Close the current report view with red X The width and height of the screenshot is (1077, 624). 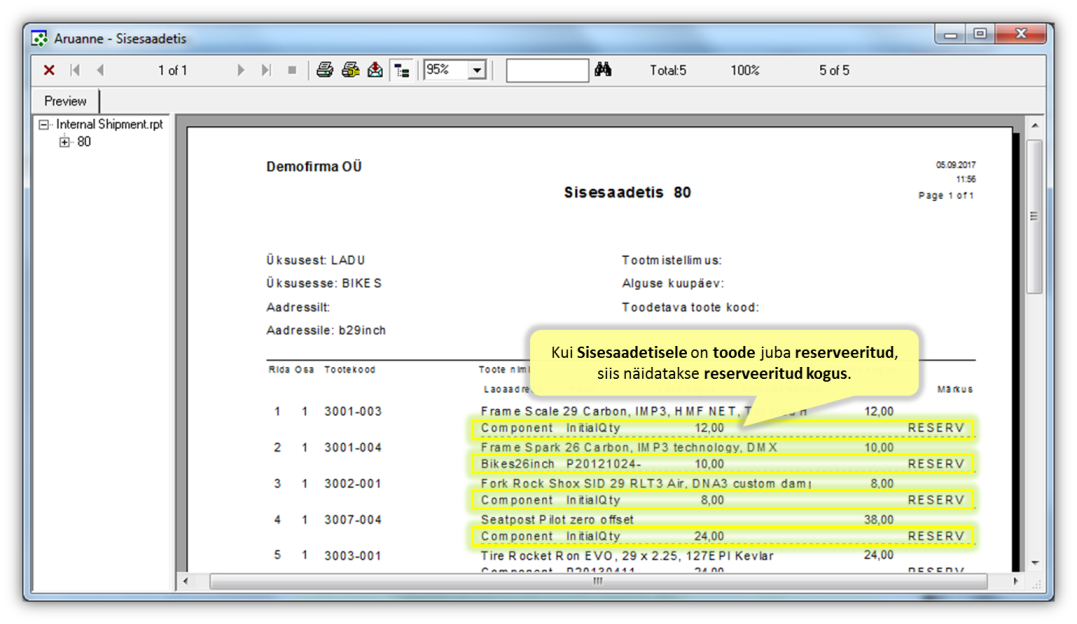(x=49, y=70)
